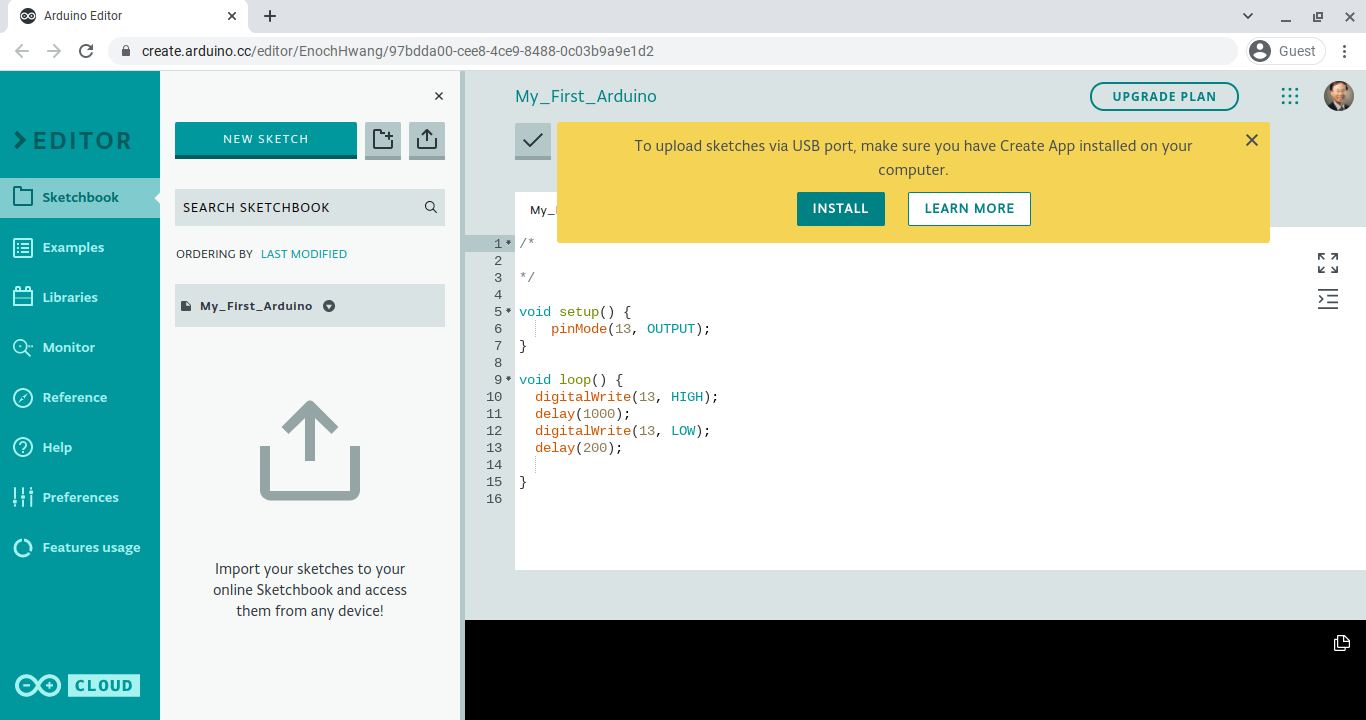Click the import sketch upload icon
1366x720 pixels.
[427, 140]
